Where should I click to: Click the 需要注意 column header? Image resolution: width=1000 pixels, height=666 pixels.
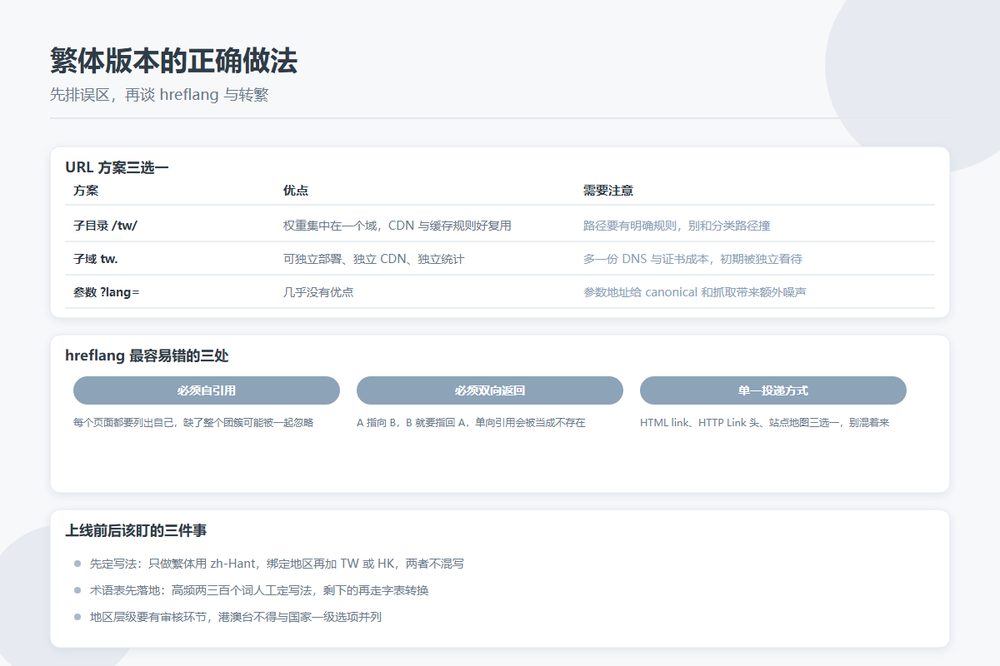click(608, 190)
